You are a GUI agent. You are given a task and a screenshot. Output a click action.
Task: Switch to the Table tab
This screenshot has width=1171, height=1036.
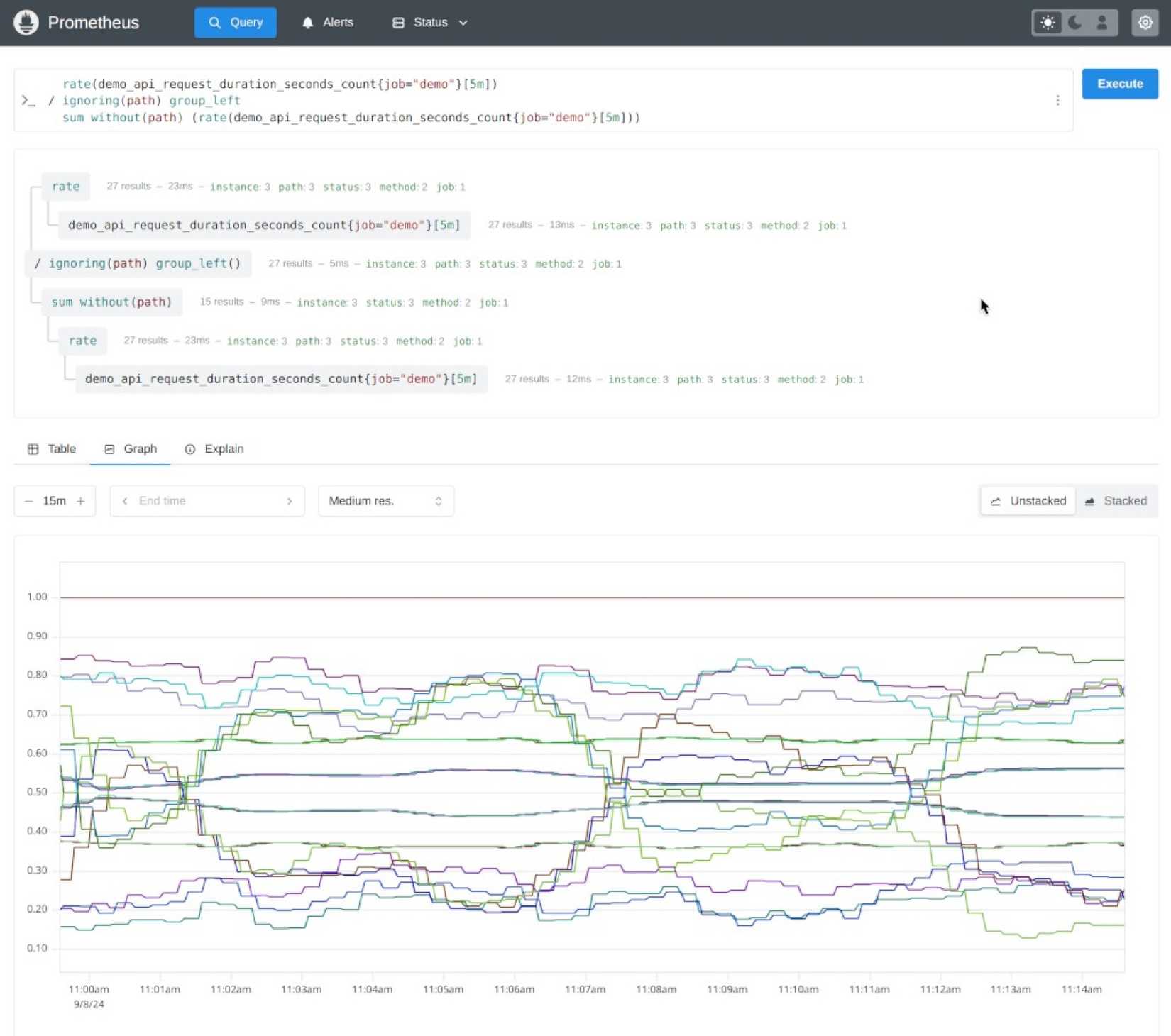tap(51, 448)
